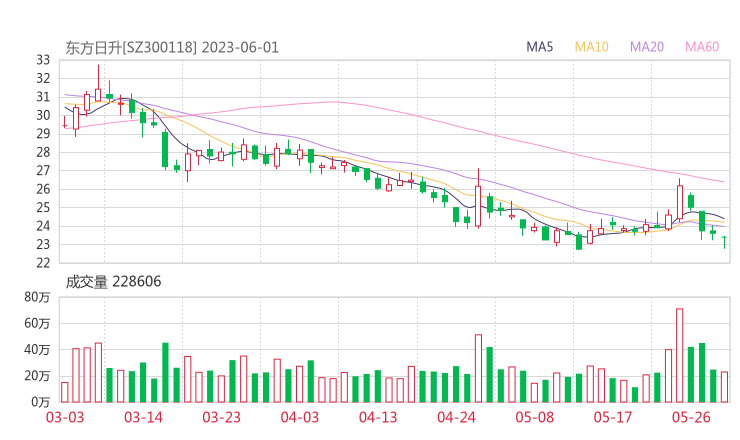This screenshot has height=440, width=740.
Task: Click the 20万 volume axis label
Action: coord(37,376)
